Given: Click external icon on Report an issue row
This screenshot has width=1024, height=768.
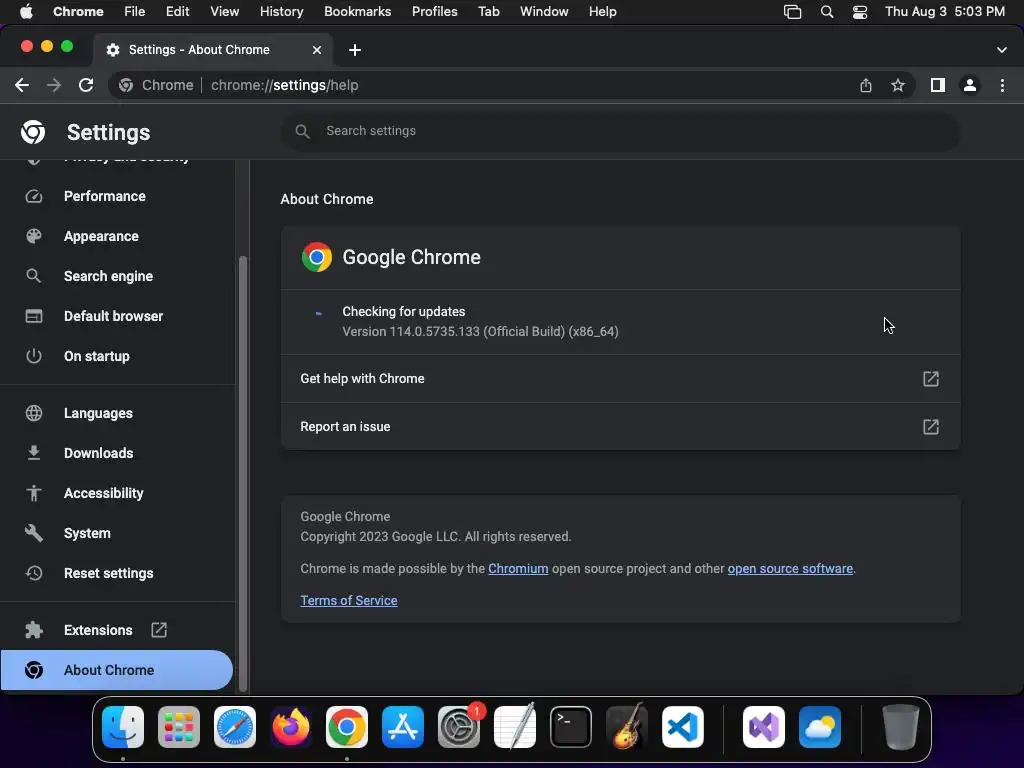Looking at the screenshot, I should tap(931, 427).
